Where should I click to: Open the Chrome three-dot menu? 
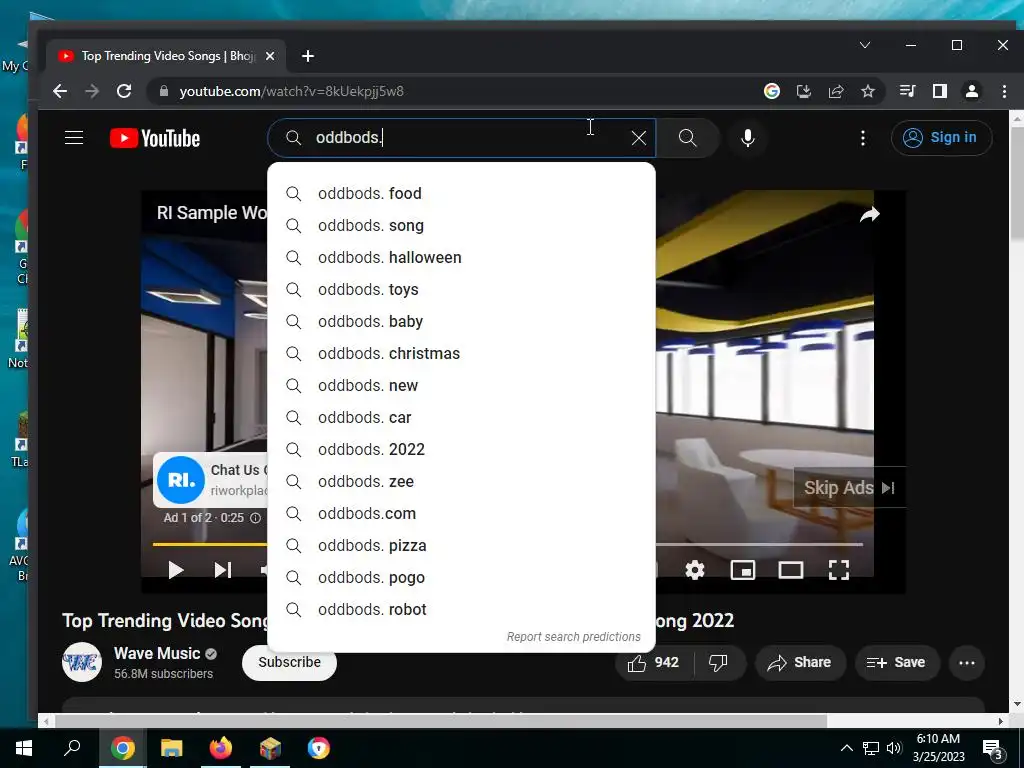[x=1004, y=91]
